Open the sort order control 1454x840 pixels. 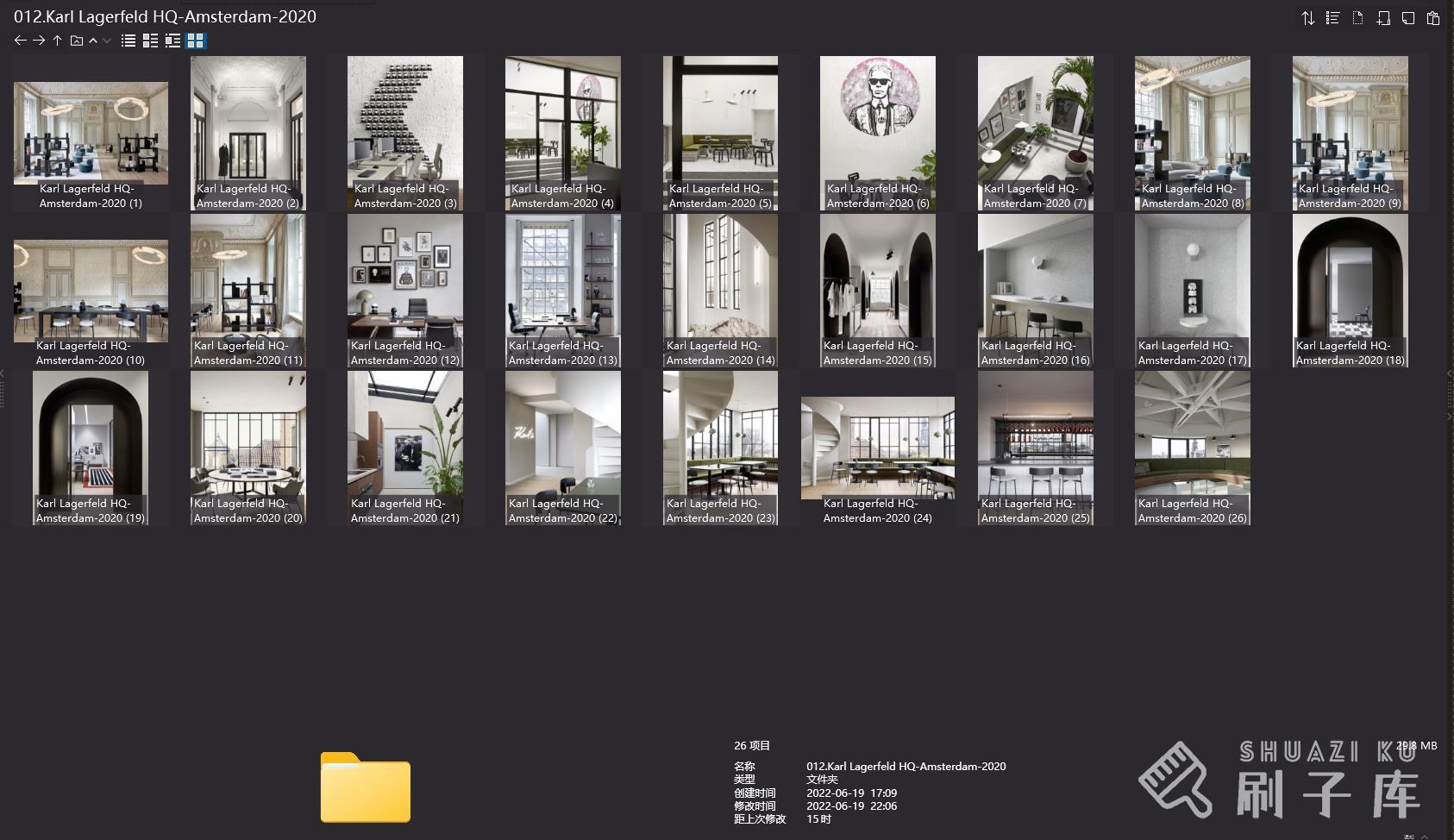1307,17
